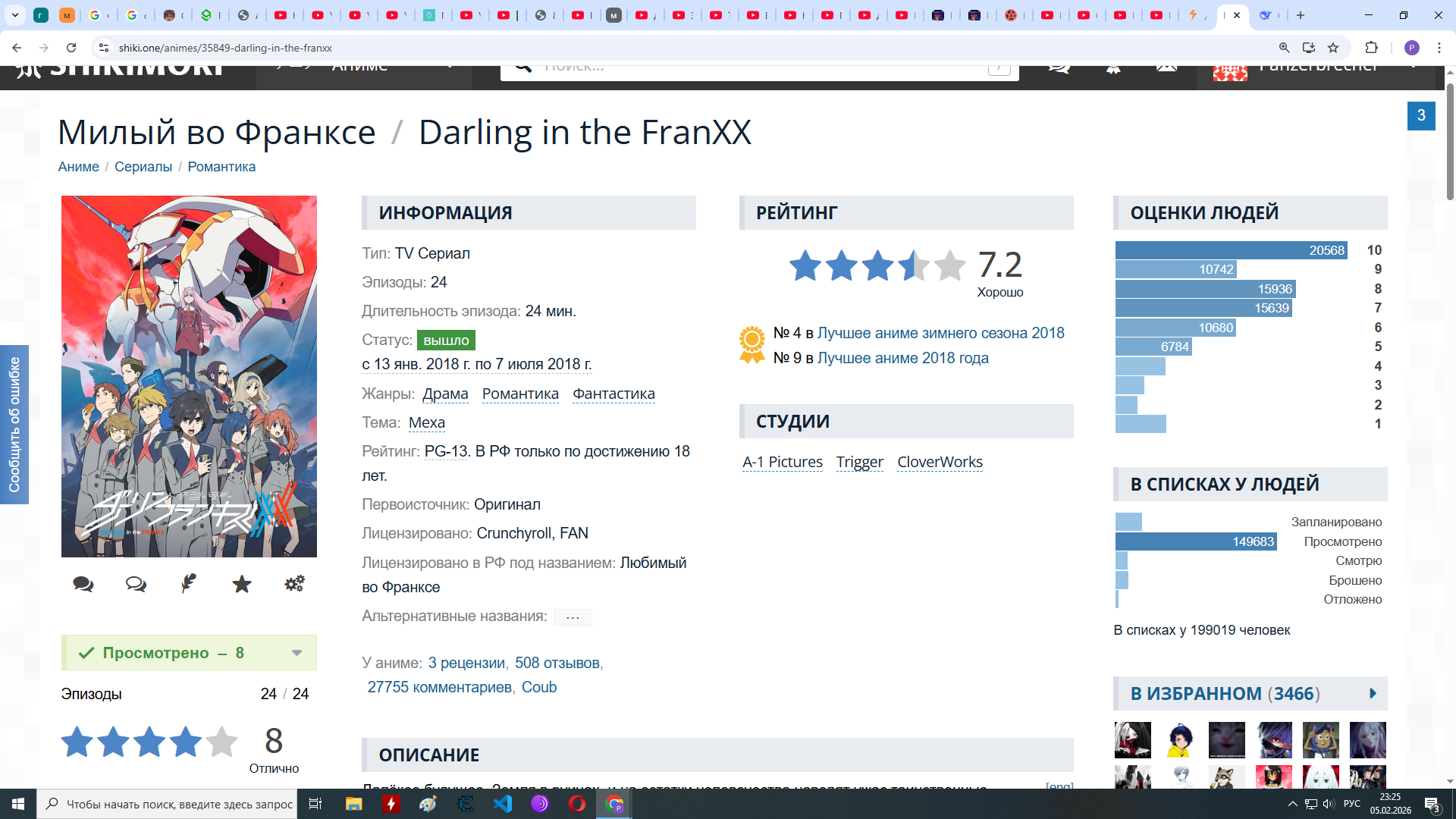Expand the Просмотрено status dropdown arrow
This screenshot has height=819, width=1456.
pos(297,653)
